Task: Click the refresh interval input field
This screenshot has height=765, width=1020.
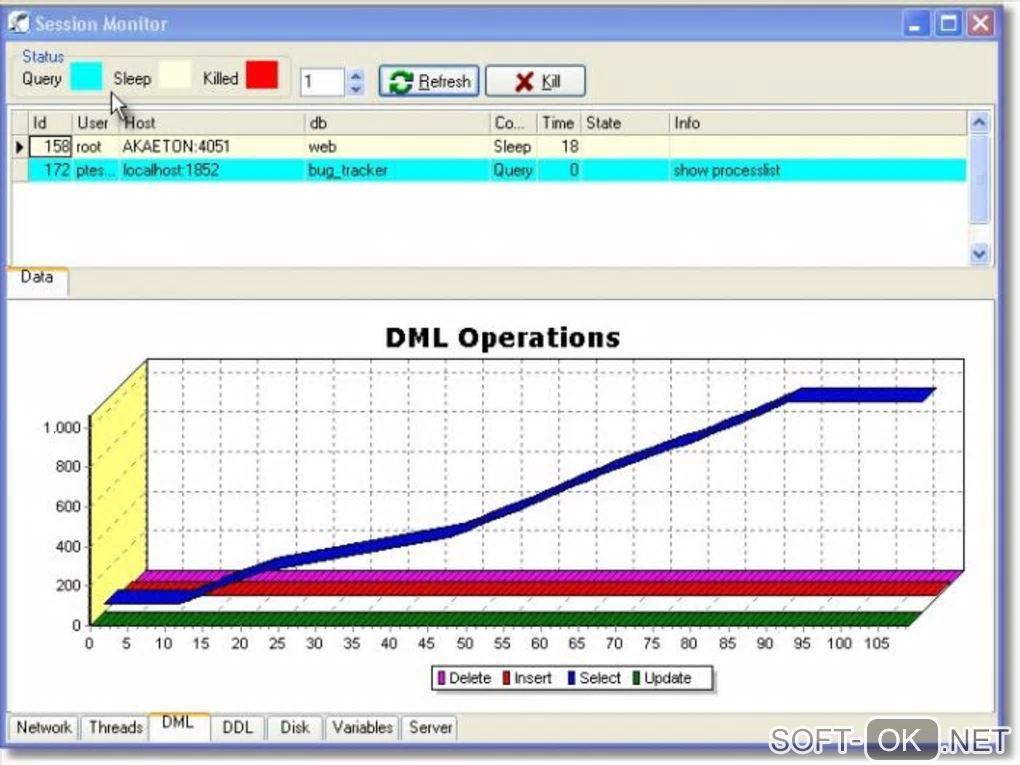Action: click(323, 82)
